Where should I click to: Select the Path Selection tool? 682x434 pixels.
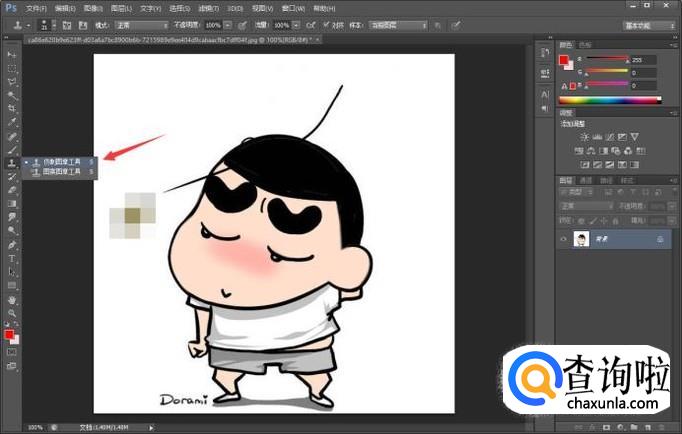(12, 272)
